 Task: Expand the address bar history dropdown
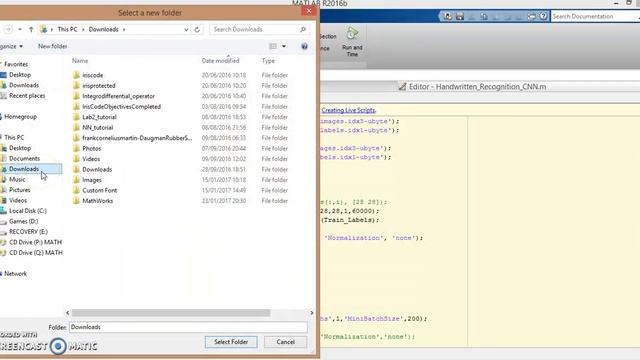186,29
